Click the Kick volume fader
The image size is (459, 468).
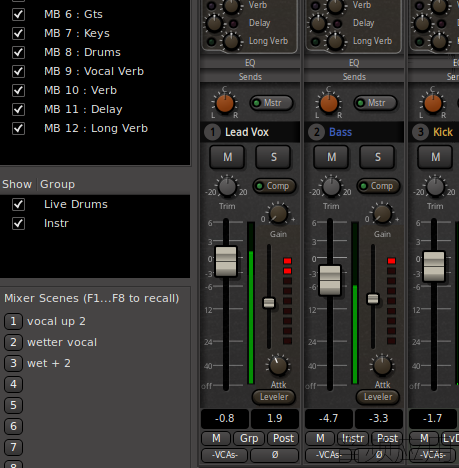tap(434, 266)
